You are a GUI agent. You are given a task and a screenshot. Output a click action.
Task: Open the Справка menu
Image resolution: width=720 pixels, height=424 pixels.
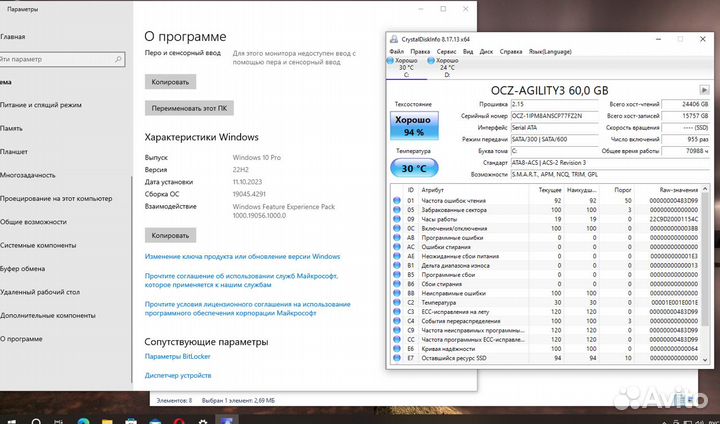(x=511, y=51)
